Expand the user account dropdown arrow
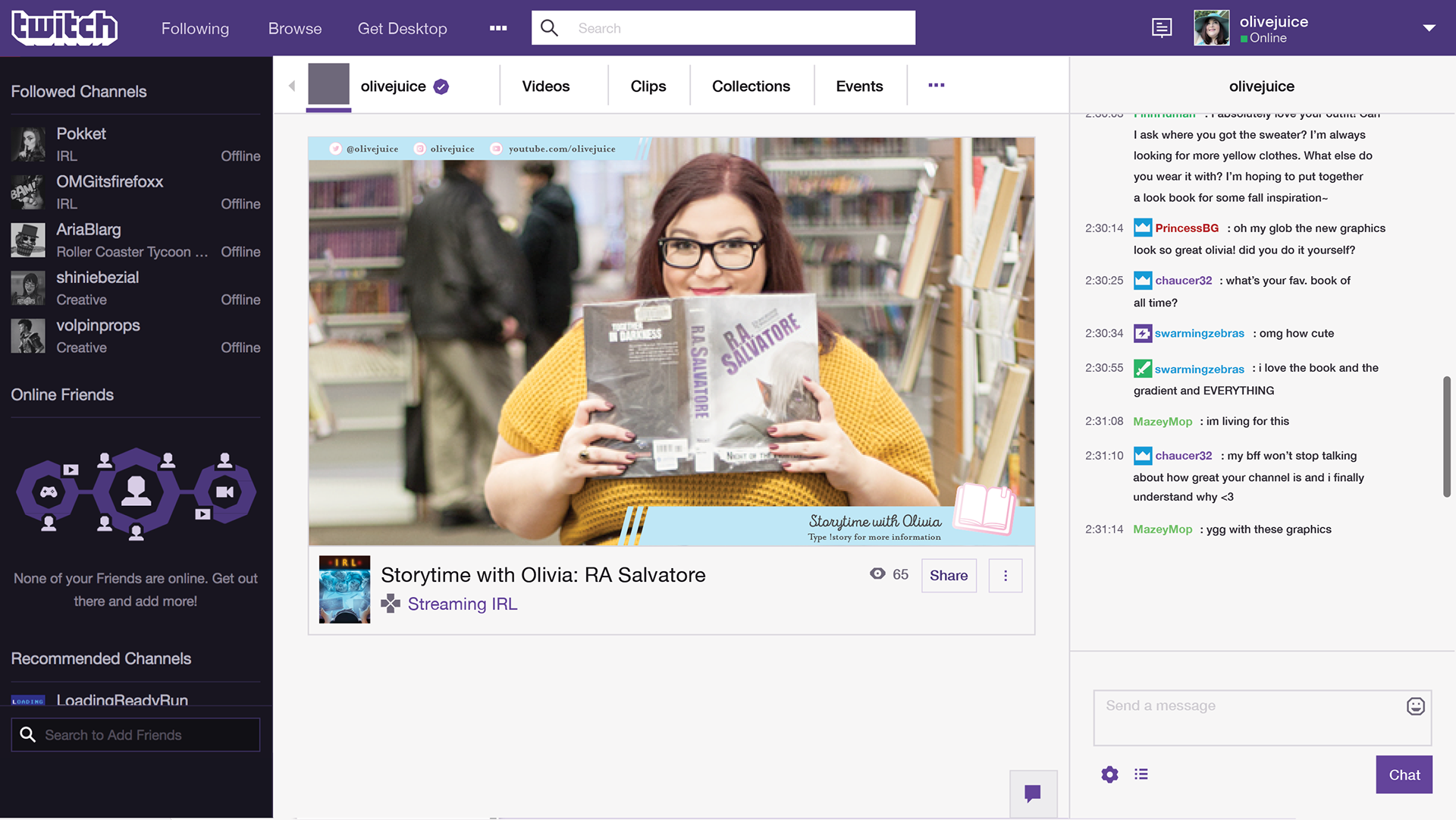 click(x=1429, y=28)
